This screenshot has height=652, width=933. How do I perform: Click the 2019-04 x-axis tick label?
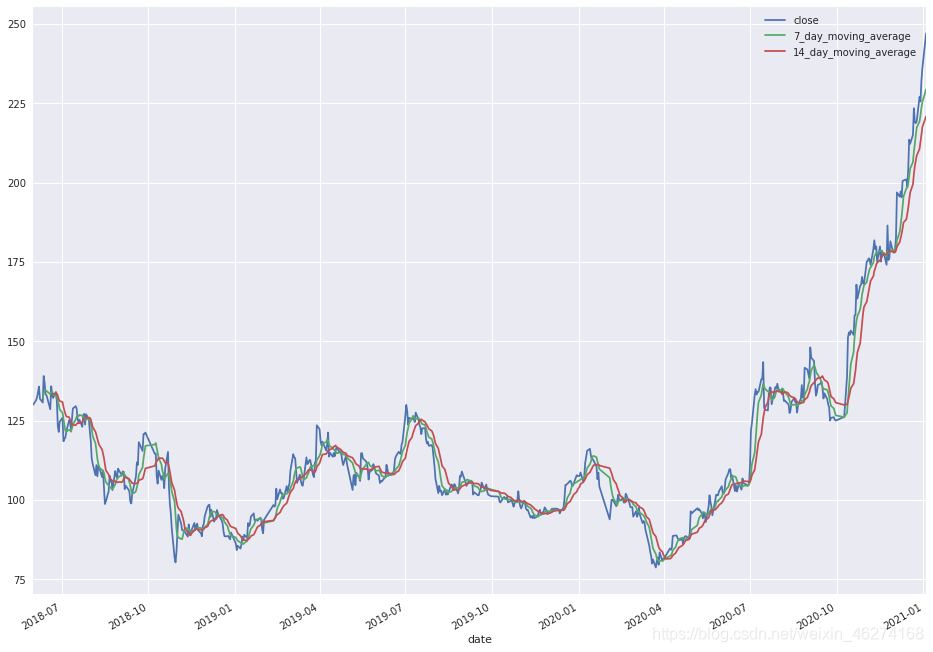pos(299,615)
